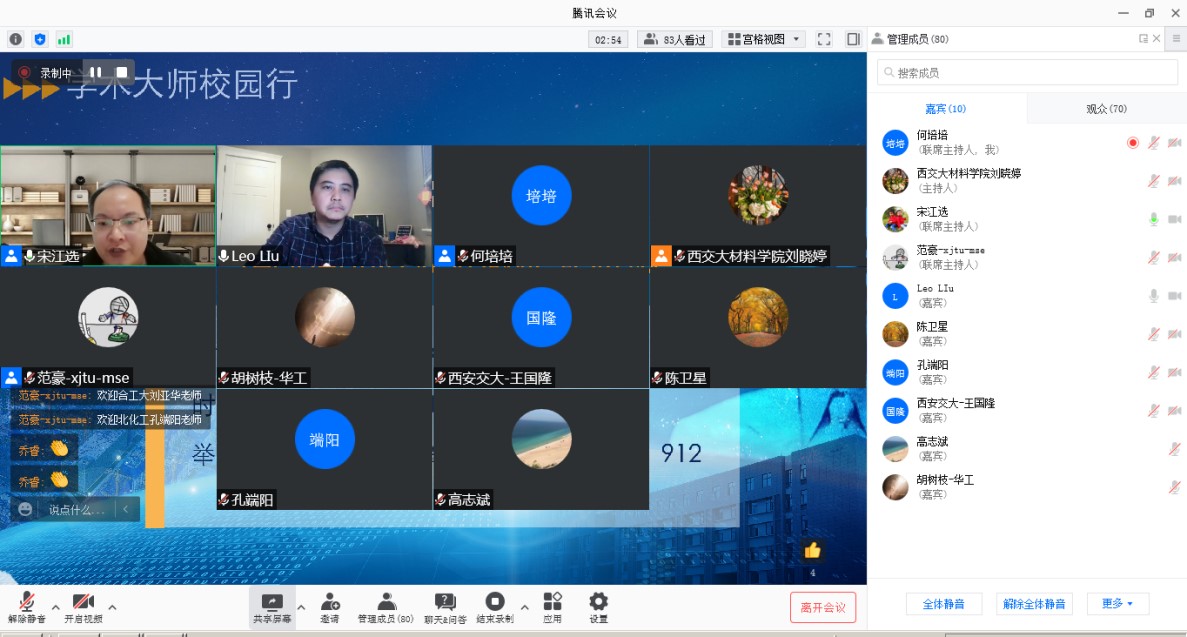Select the Guests (嘉宾) tab
The width and height of the screenshot is (1187, 637).
point(945,109)
